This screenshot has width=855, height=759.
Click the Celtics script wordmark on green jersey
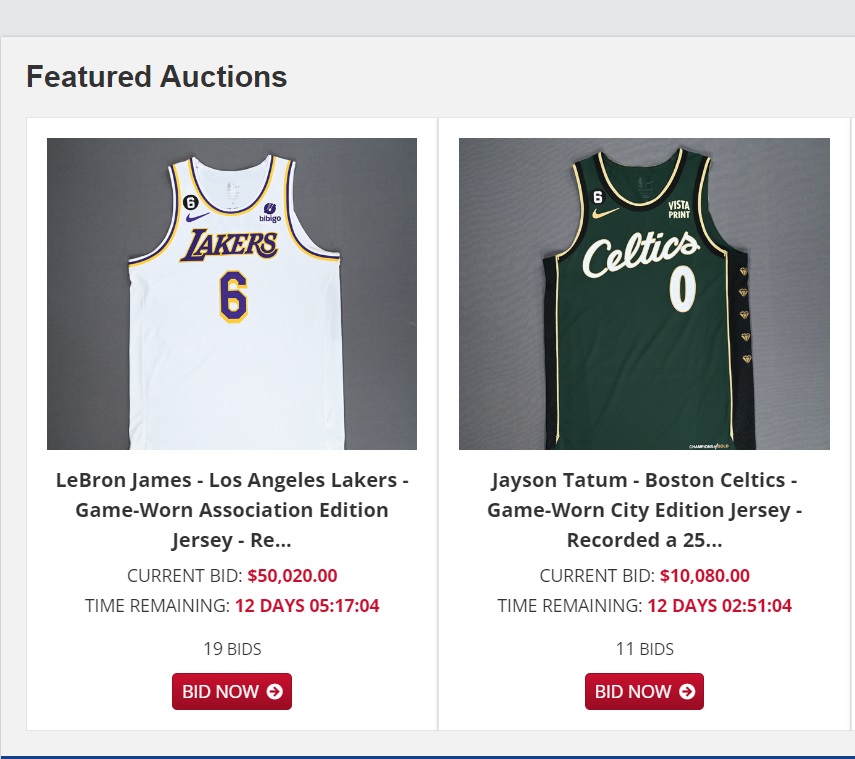(641, 253)
